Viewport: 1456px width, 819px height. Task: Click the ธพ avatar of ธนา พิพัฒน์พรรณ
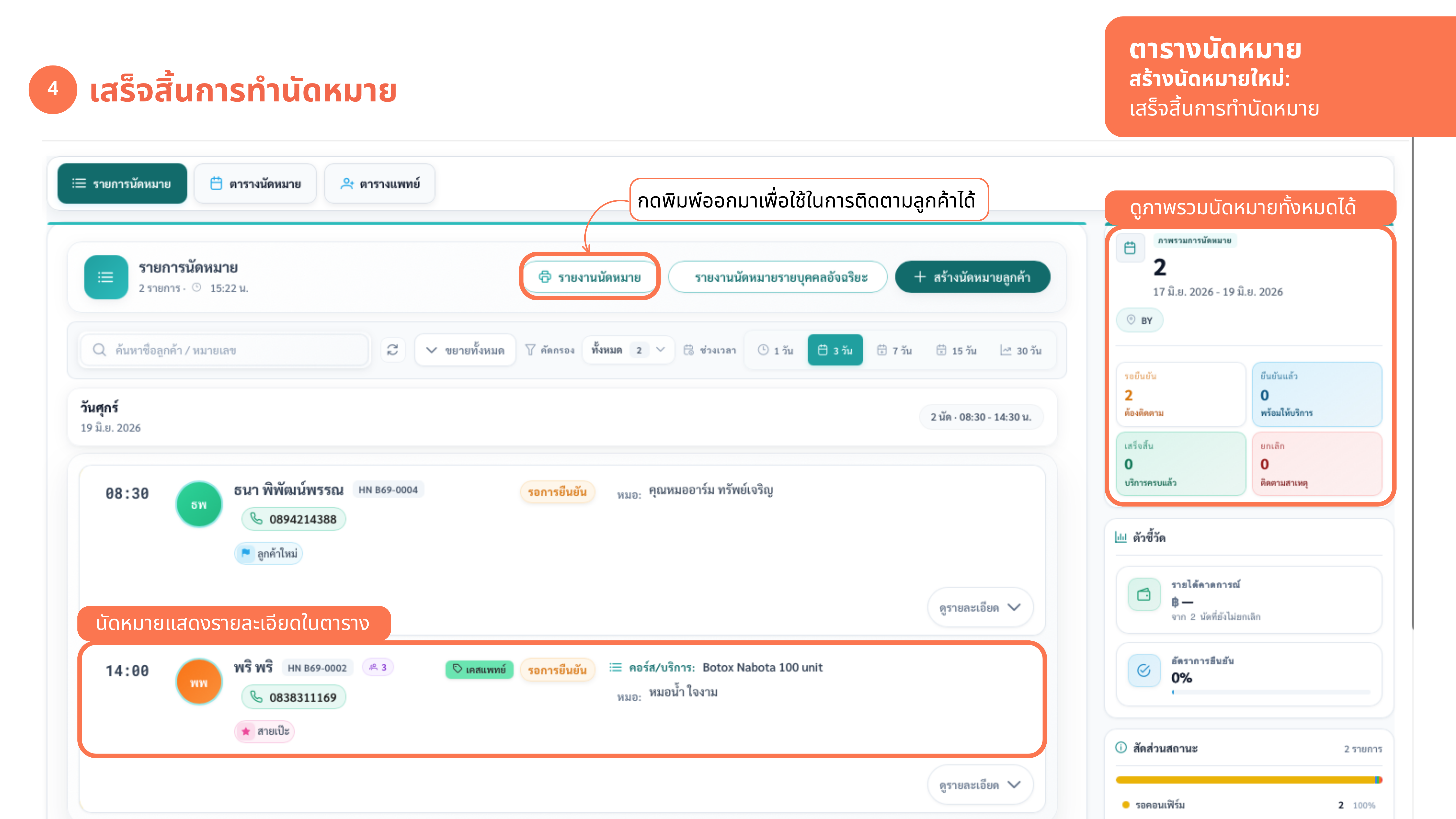[199, 504]
